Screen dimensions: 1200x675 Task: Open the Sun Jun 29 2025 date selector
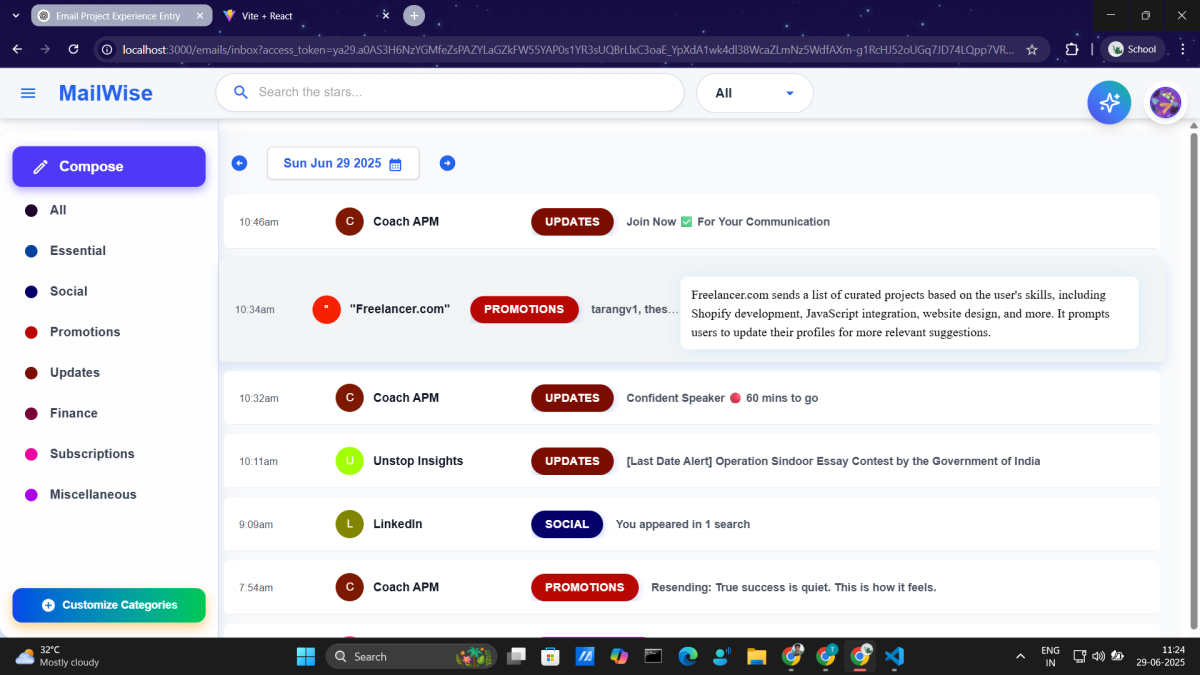coord(333,163)
